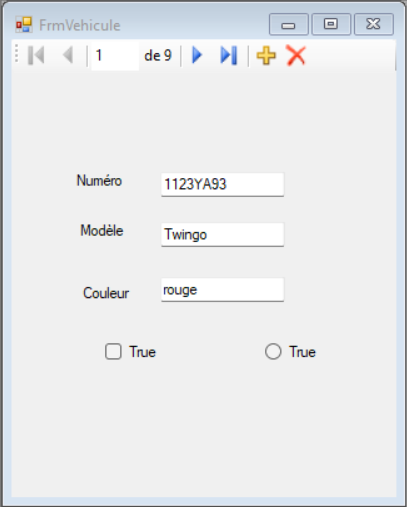Go to the first record
407x507 pixels.
(36, 55)
